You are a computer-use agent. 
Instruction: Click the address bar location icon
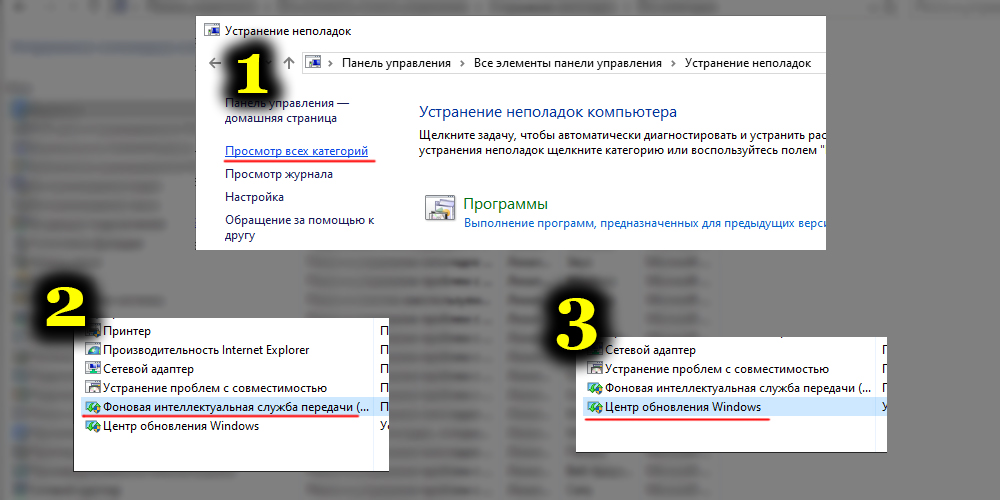pyautogui.click(x=313, y=63)
